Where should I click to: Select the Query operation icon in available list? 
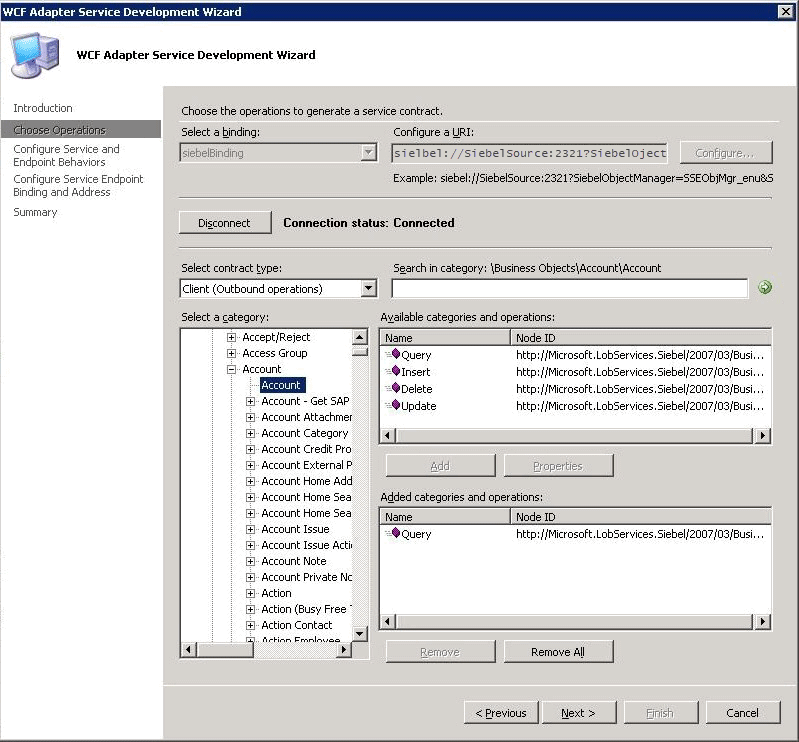click(395, 354)
